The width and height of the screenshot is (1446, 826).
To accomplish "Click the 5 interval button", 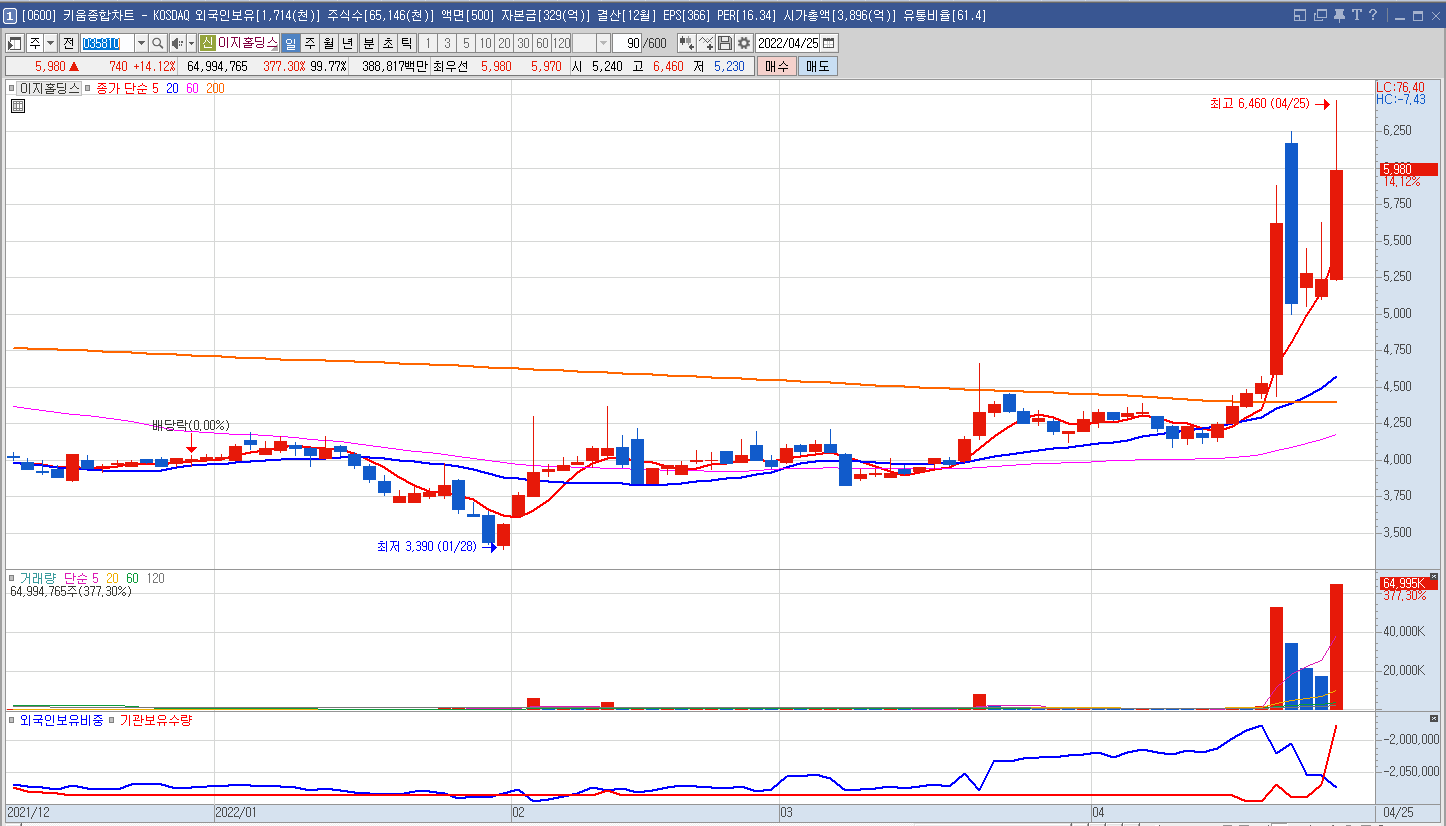I will [x=466, y=43].
